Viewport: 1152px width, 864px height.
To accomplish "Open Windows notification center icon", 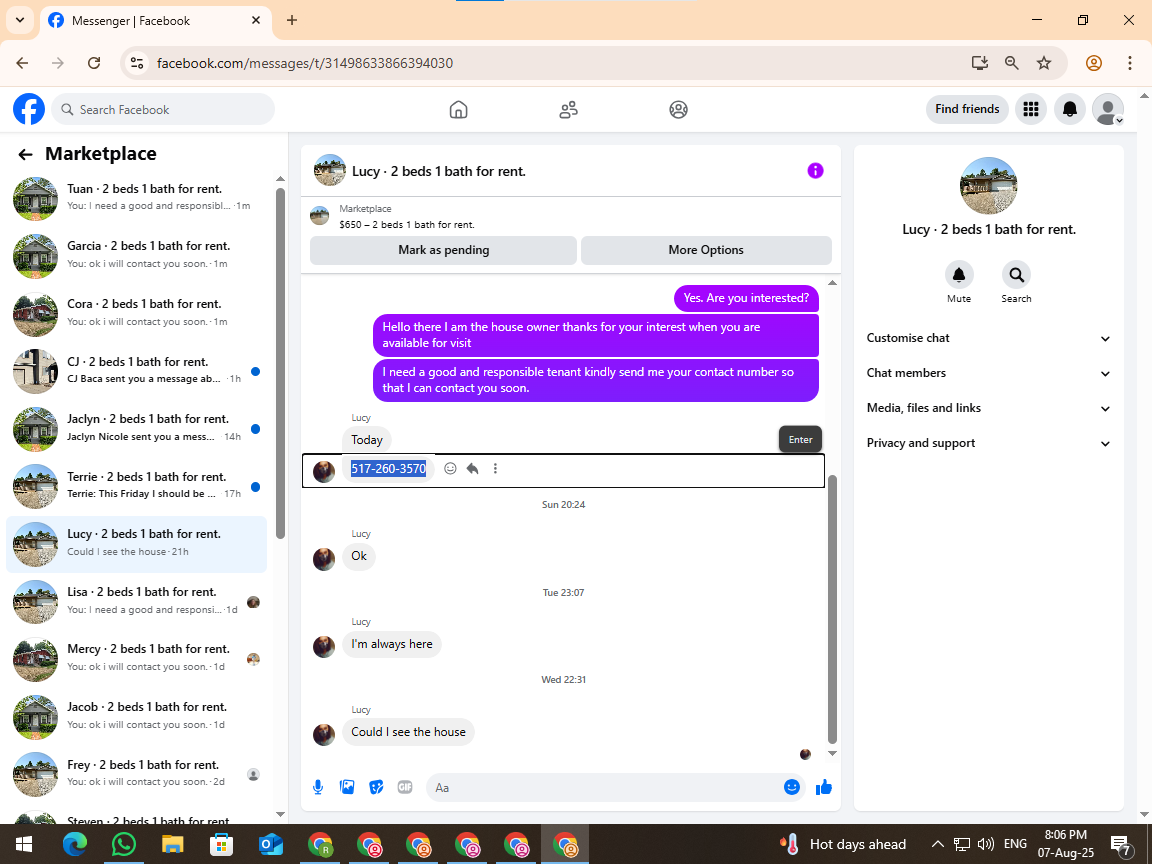I will point(1120,844).
